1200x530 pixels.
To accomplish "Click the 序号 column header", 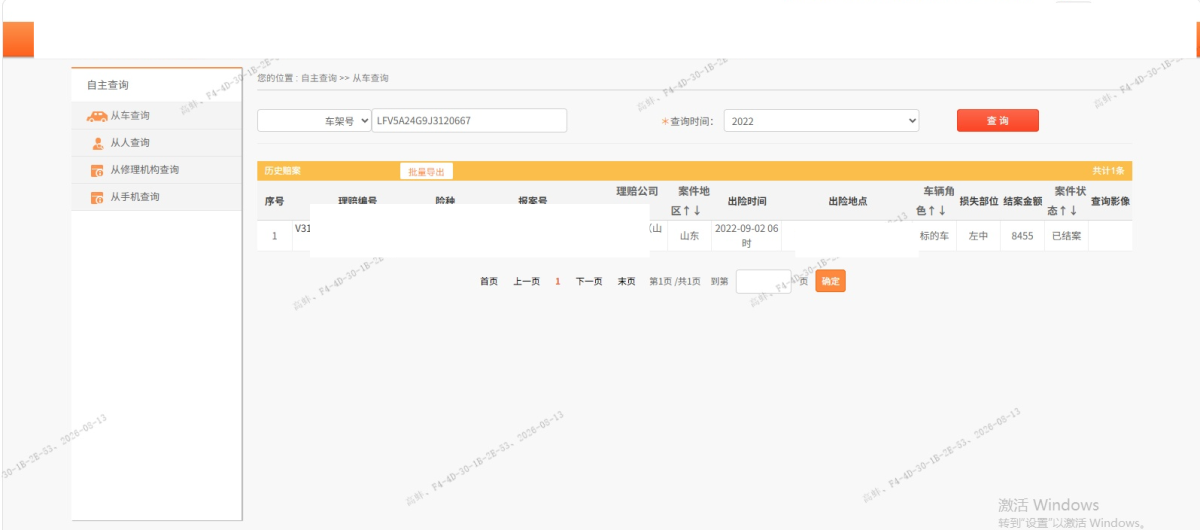I will point(275,201).
